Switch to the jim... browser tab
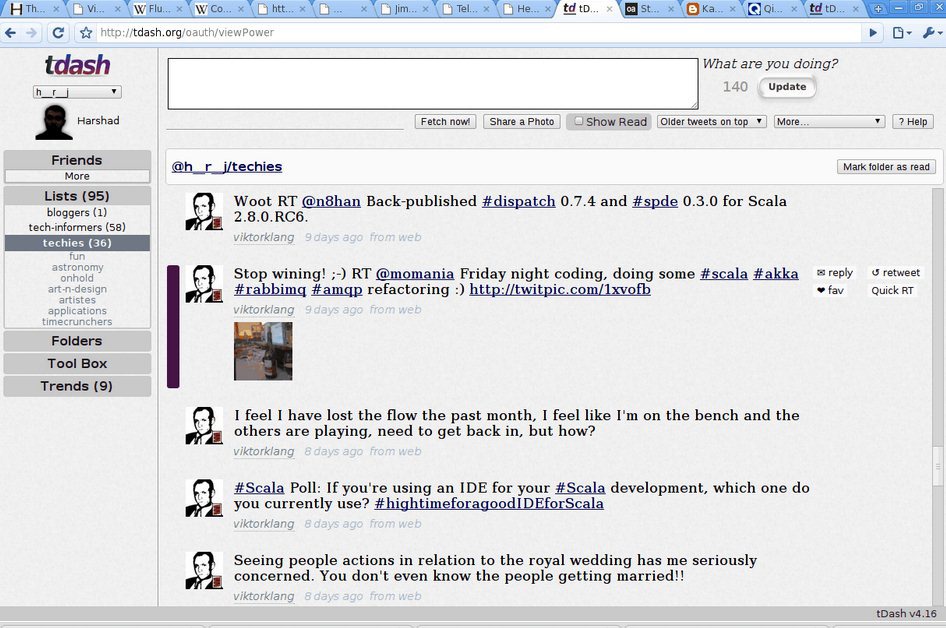946x628 pixels. 403,9
